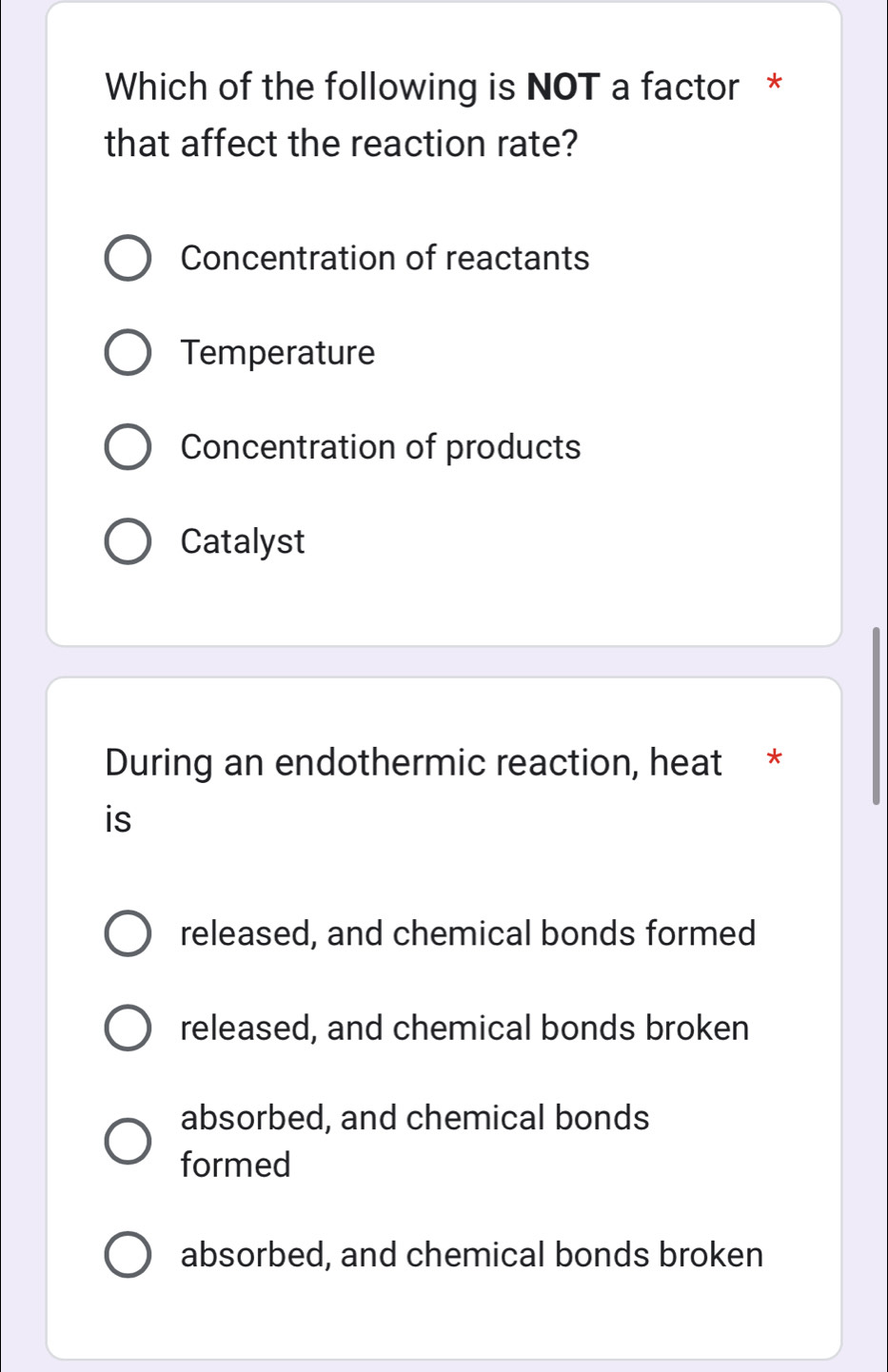
Task: Click the background outside the question cards
Action: coord(19,666)
